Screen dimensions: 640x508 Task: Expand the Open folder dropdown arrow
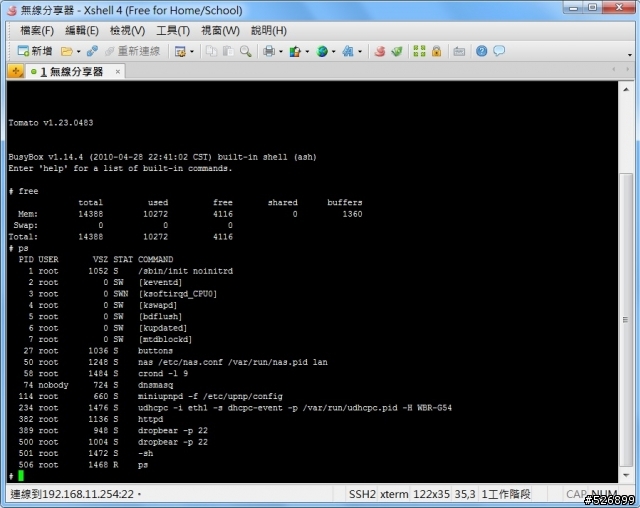pos(78,51)
